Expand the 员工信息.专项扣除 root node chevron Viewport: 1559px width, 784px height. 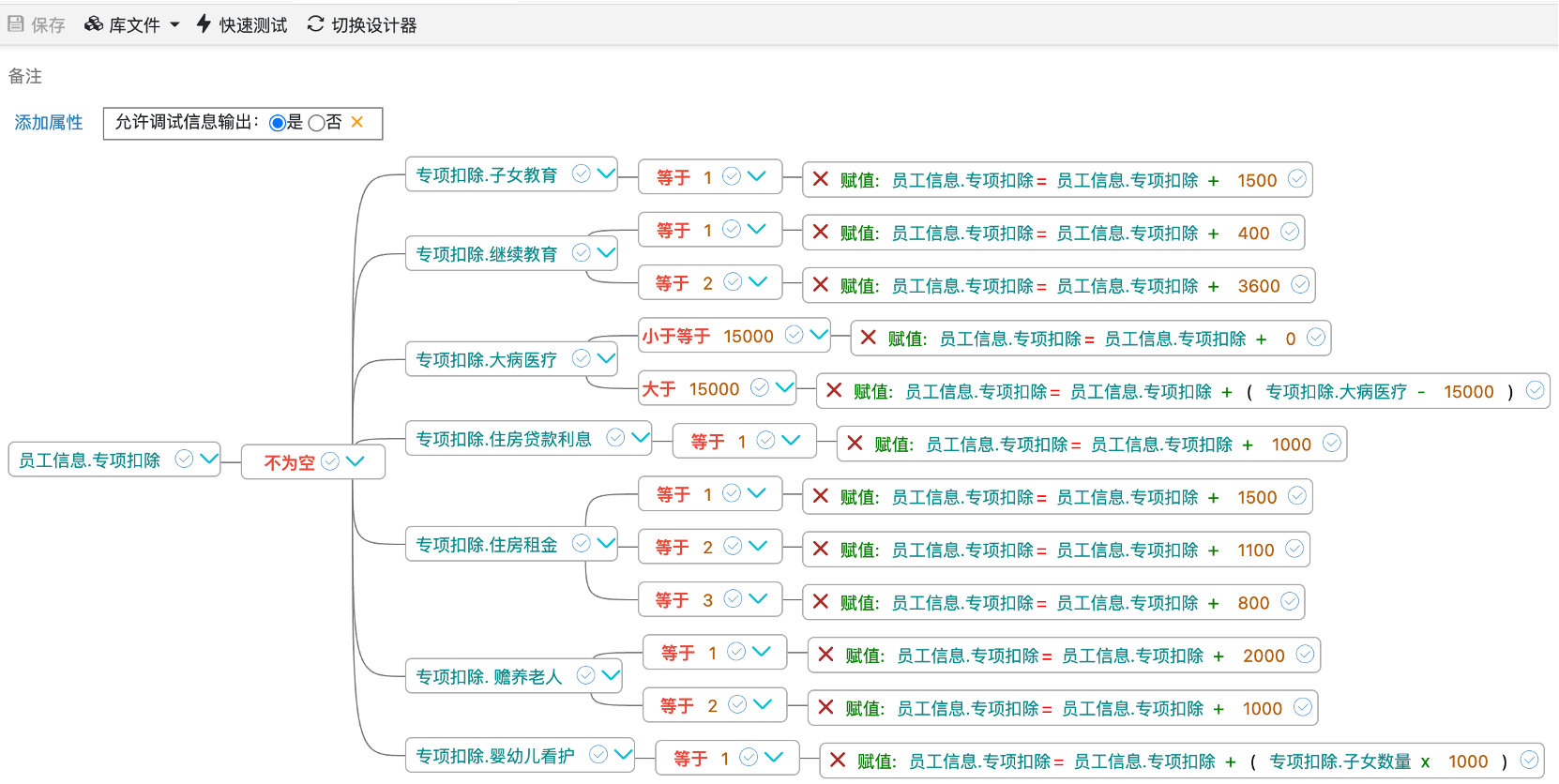point(209,459)
